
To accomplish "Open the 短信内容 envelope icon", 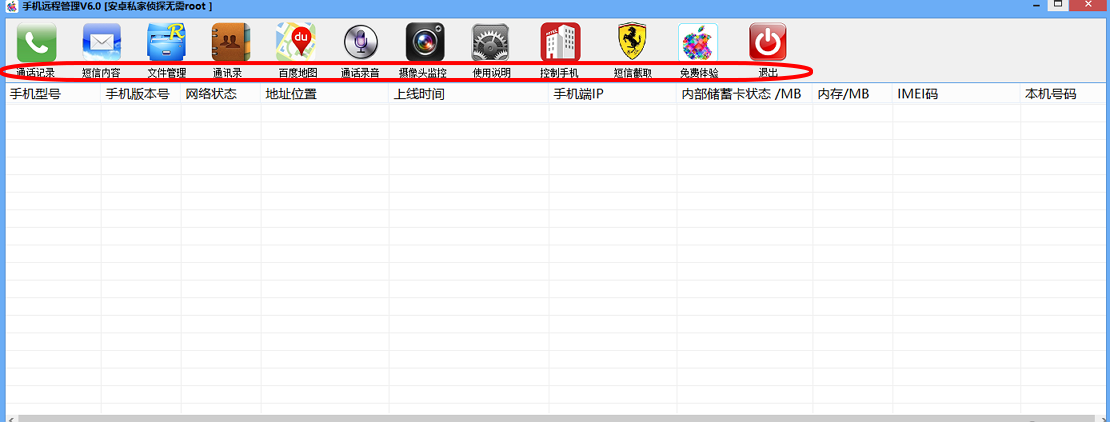I will 101,42.
